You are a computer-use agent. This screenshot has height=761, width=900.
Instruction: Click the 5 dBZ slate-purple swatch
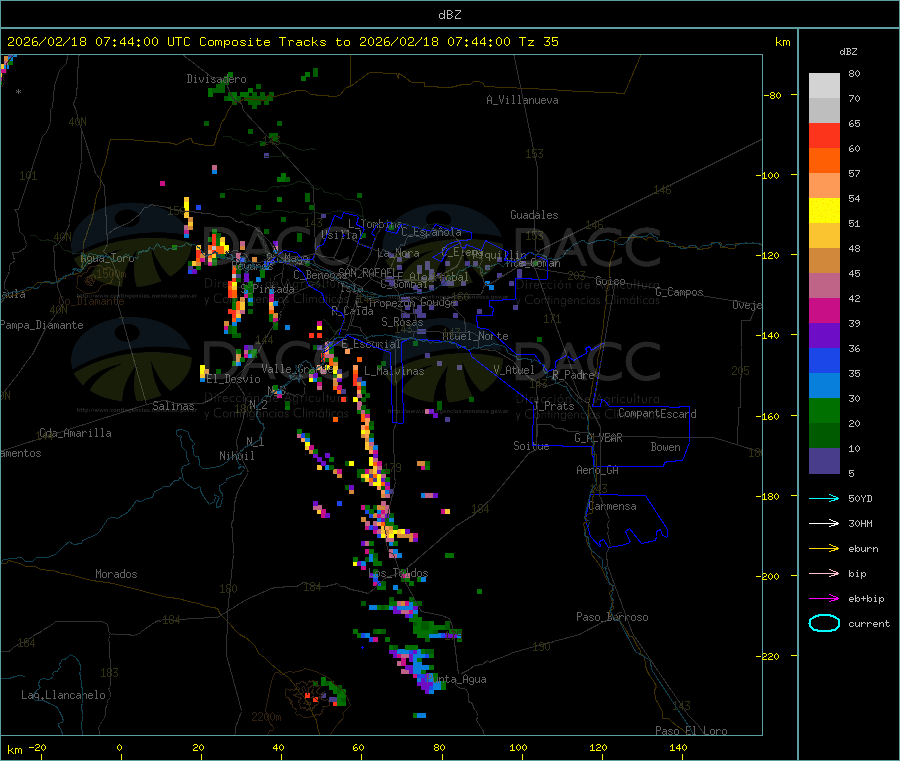pos(824,461)
